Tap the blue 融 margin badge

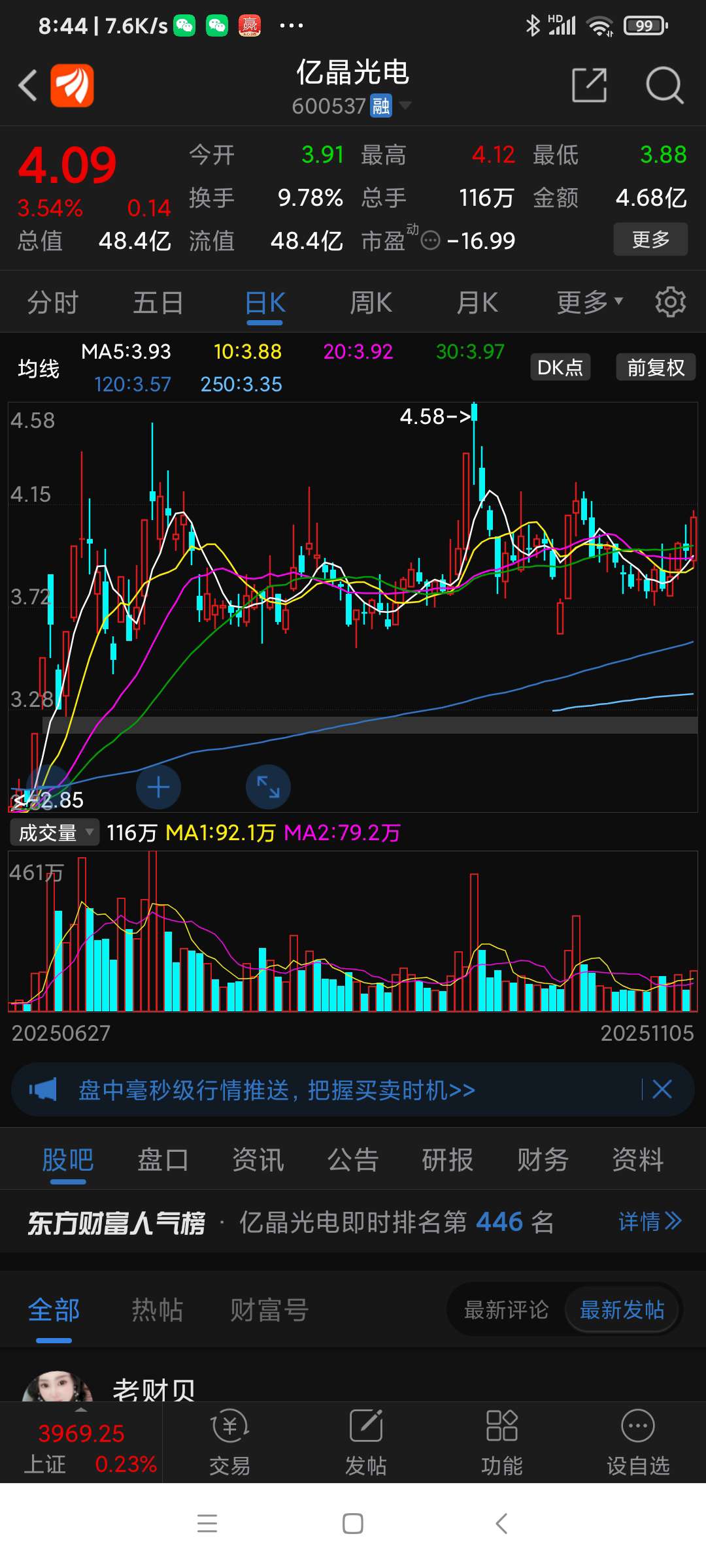(381, 106)
